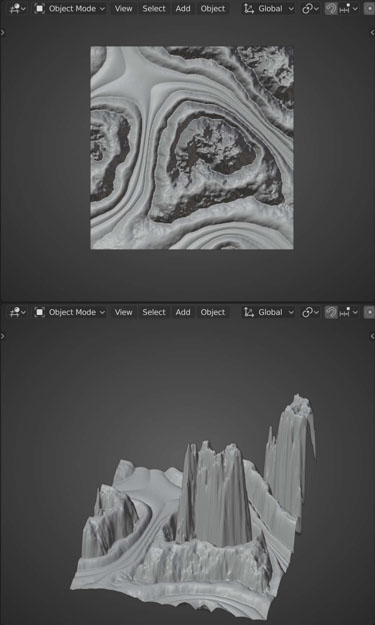Open pivot point dropdown in upper viewport

click(310, 8)
